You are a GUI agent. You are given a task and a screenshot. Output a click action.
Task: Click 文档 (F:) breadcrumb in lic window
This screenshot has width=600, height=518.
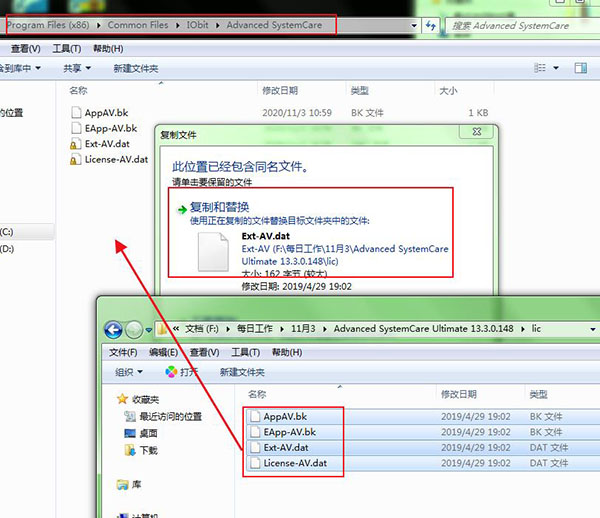(x=202, y=329)
